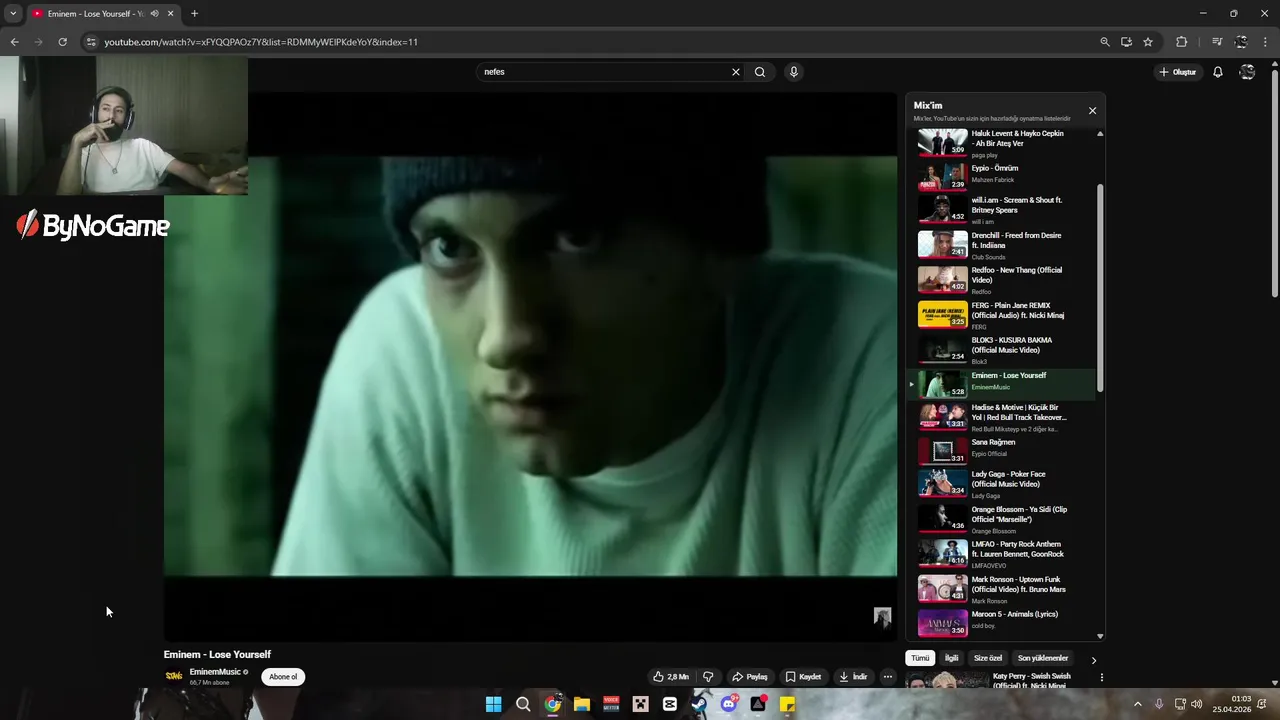
Task: Open a new browser tab
Action: [194, 14]
